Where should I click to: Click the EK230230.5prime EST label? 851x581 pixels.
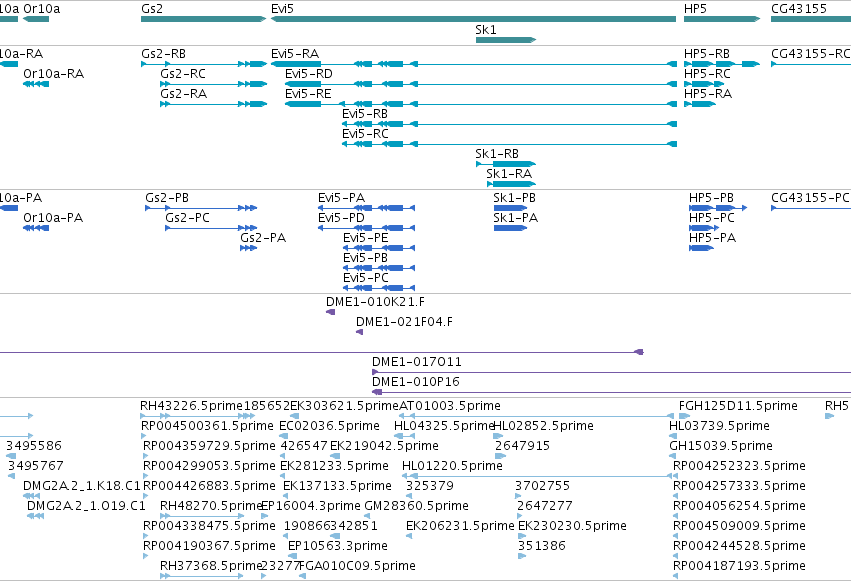573,527
